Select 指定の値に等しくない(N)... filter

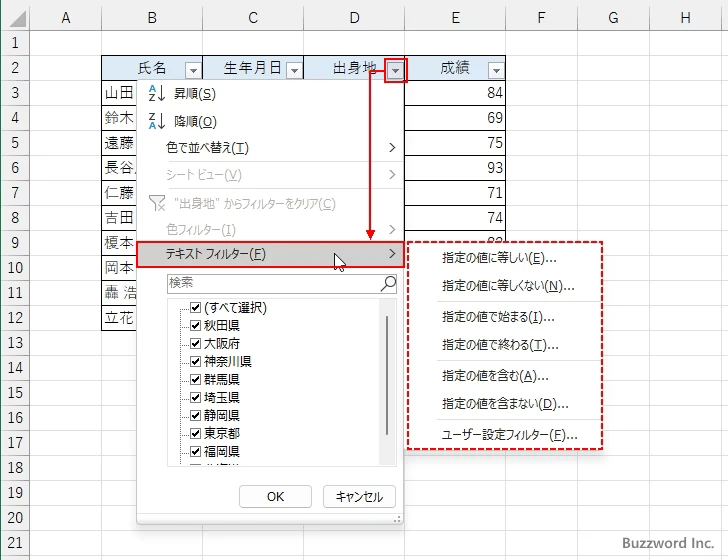tap(505, 286)
